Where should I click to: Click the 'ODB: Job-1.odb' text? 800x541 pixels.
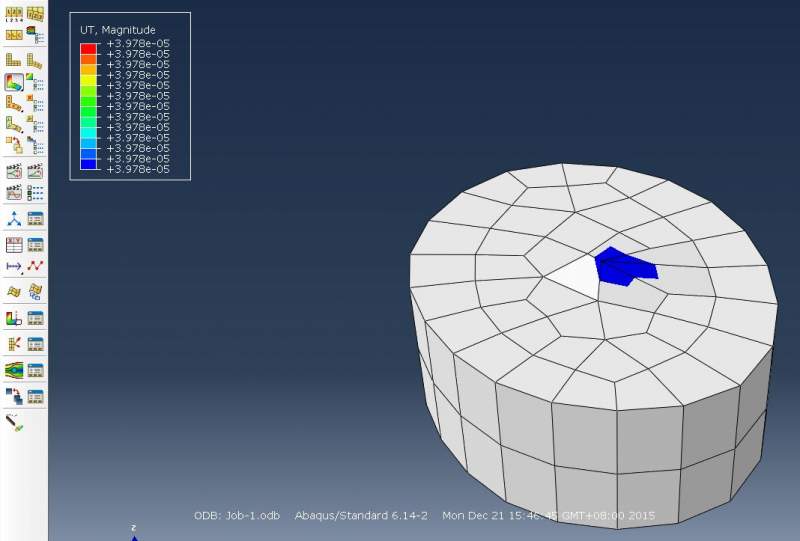pos(237,515)
